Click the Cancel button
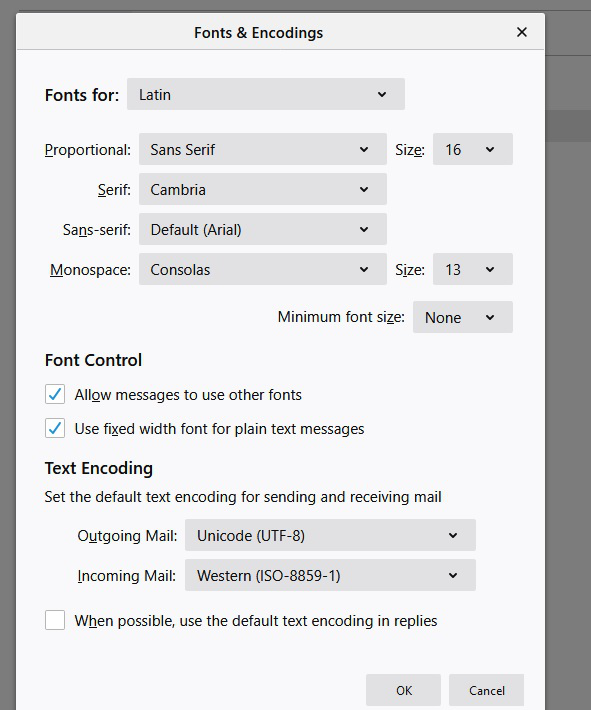Screen dimensions: 591x710 [x=486, y=690]
